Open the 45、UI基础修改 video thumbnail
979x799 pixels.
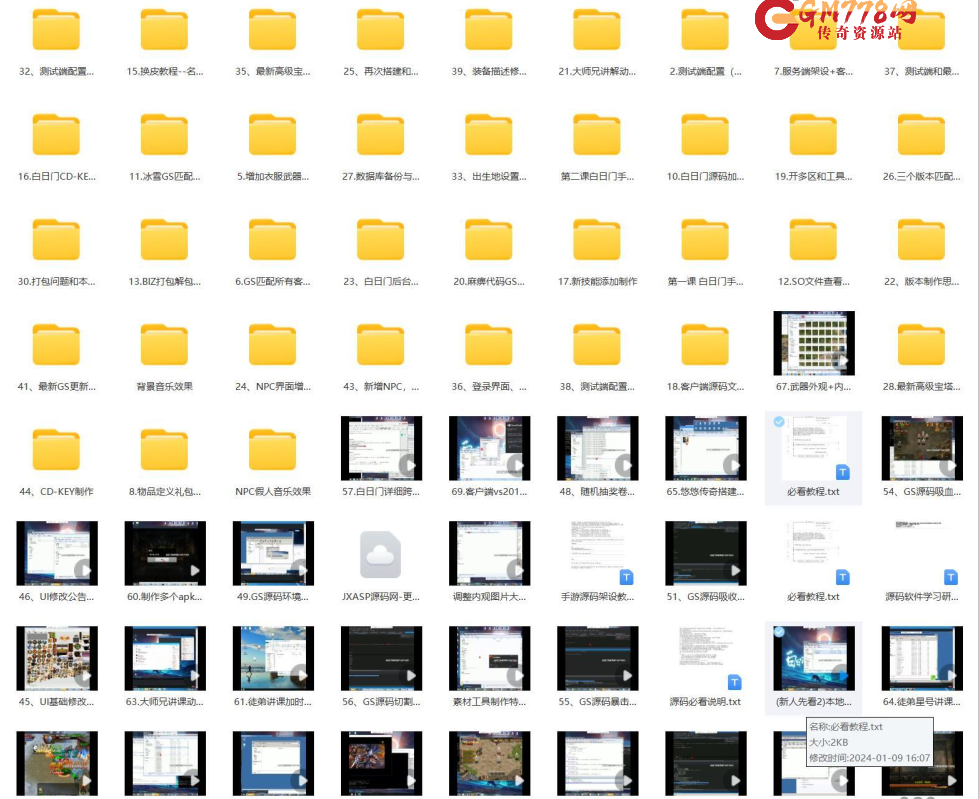point(57,659)
